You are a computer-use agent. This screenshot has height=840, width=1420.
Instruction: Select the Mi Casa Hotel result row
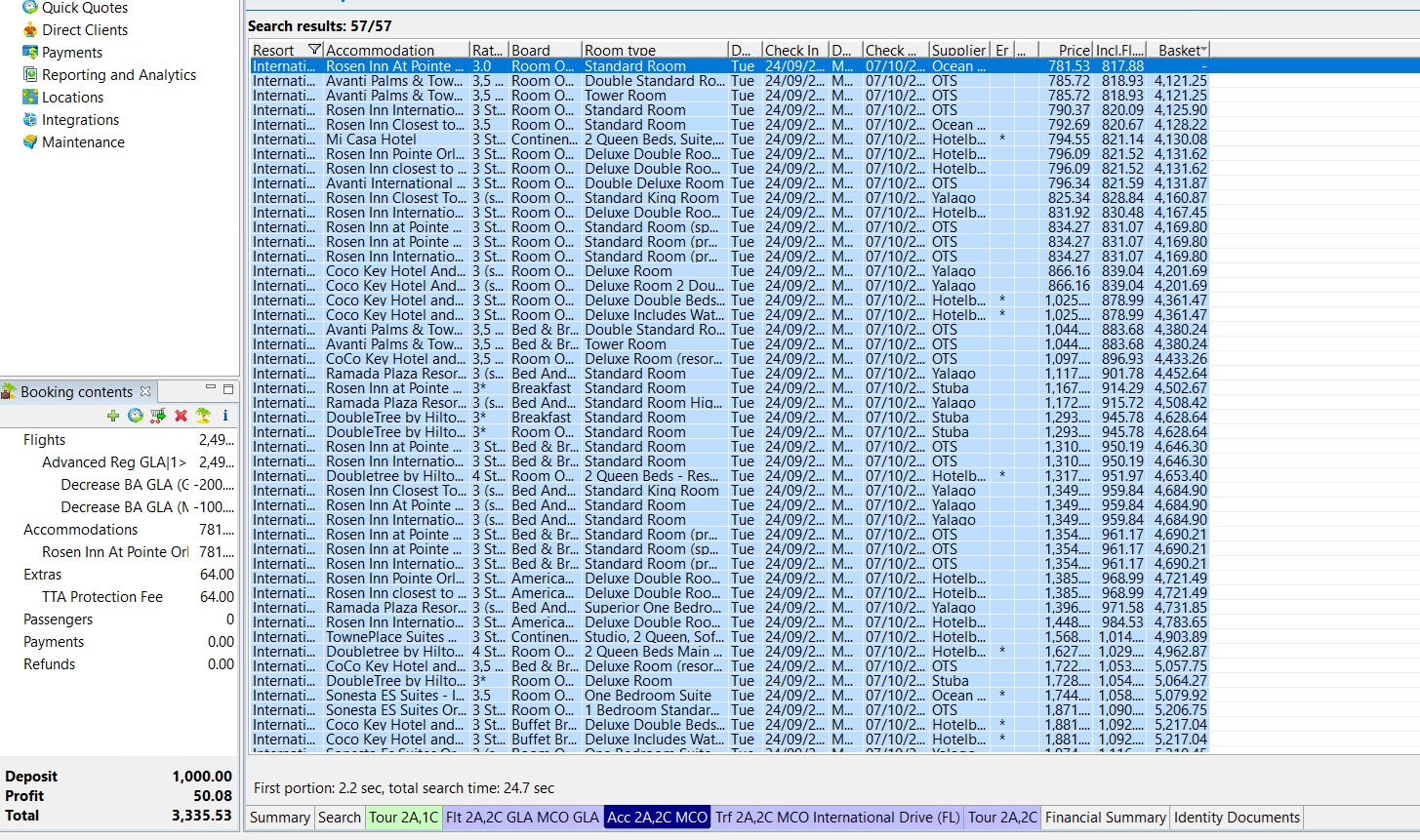[729, 140]
